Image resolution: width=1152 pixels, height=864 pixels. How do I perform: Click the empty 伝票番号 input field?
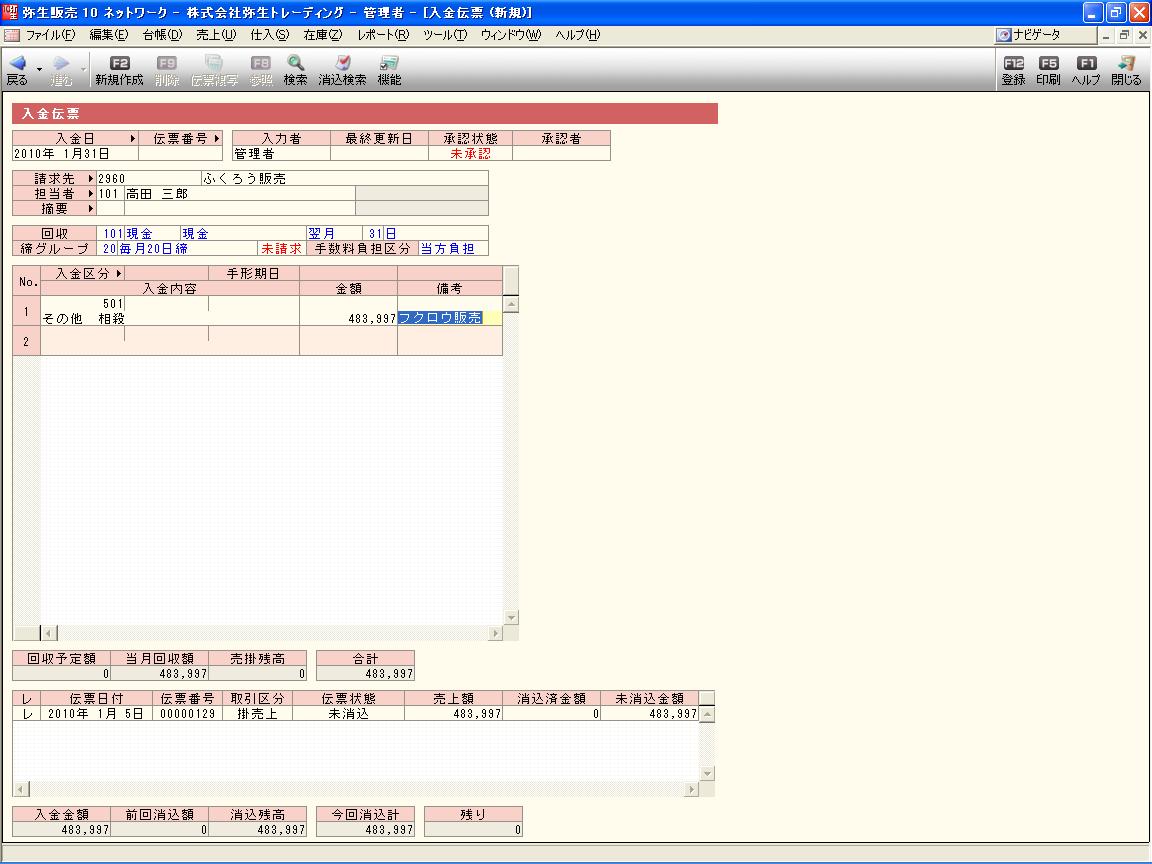(x=180, y=154)
